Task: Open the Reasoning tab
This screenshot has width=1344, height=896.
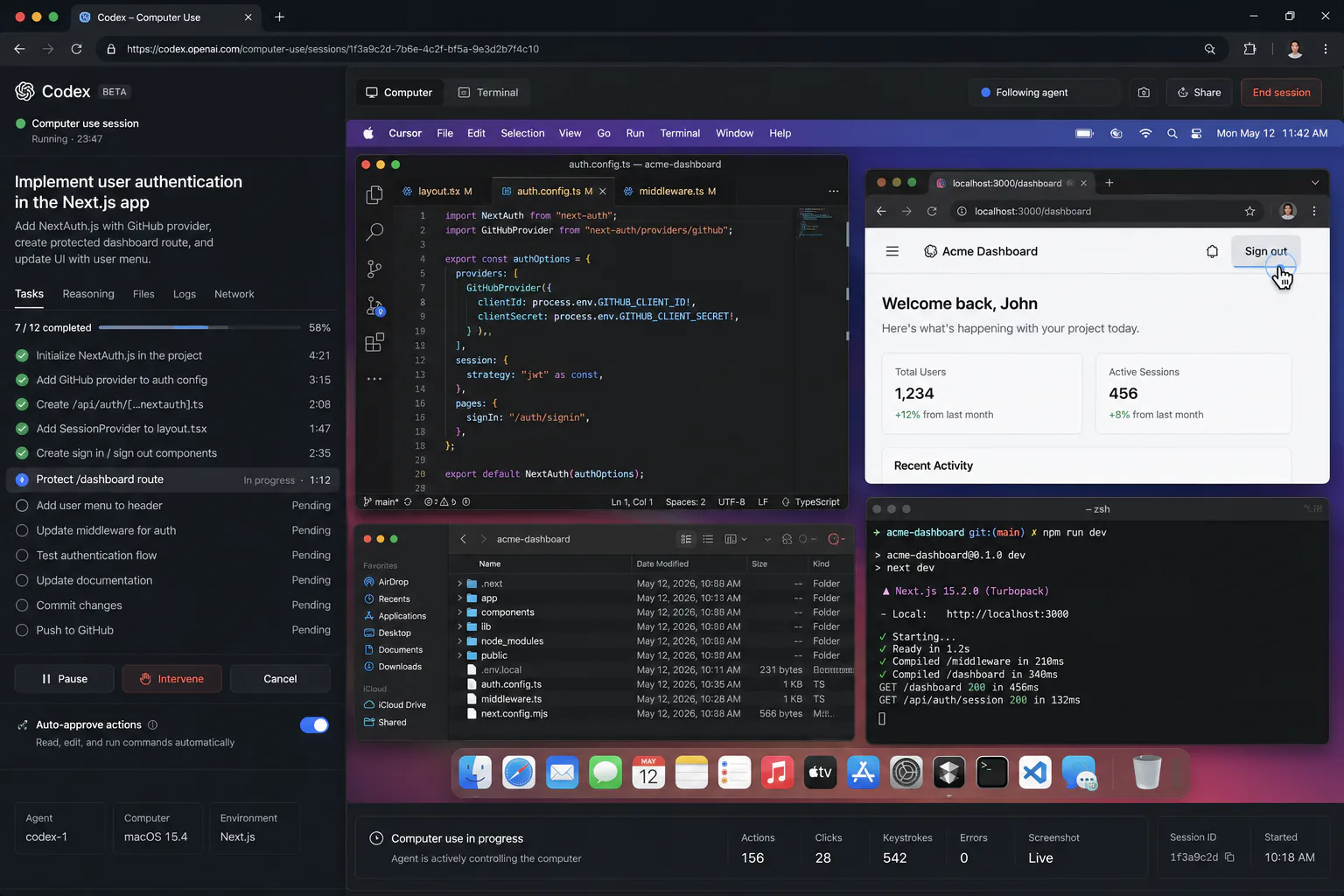Action: click(x=88, y=294)
